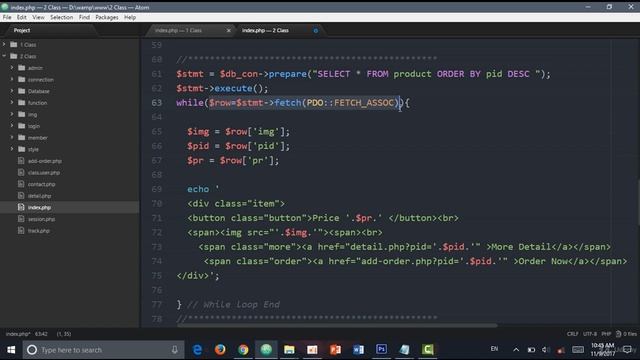Place cursor on $stmt->execute(); line
Screen dimensions: 640x360
pos(222,88)
